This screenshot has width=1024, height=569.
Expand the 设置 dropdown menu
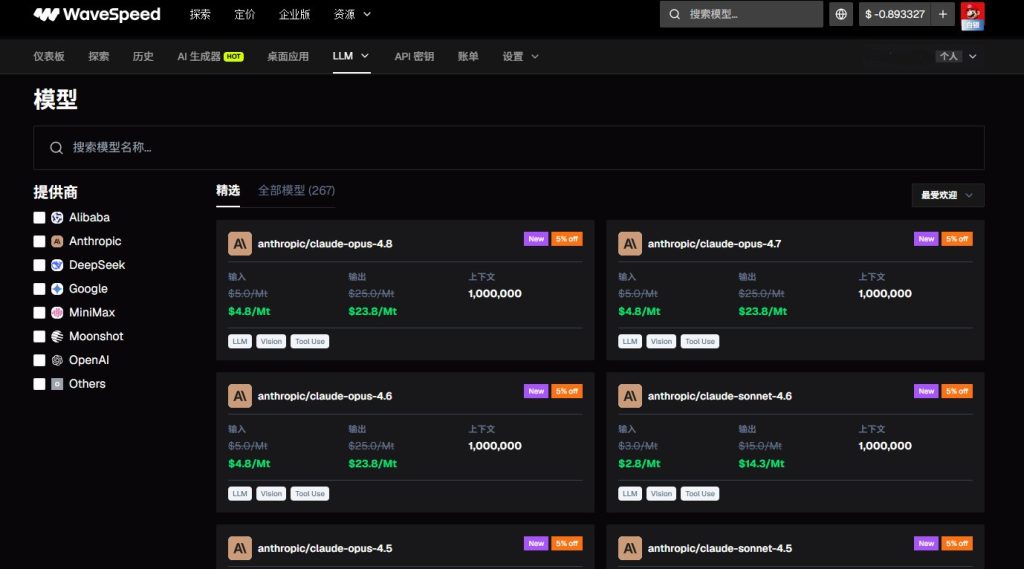[520, 56]
